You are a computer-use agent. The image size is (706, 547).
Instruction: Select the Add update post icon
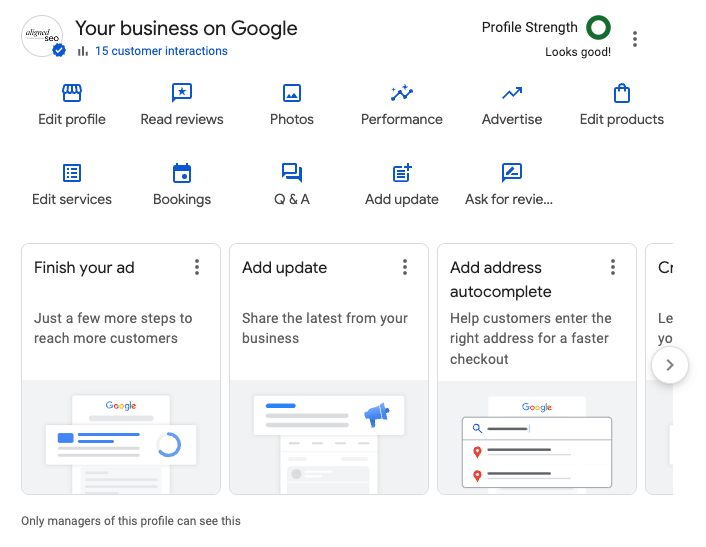click(402, 172)
